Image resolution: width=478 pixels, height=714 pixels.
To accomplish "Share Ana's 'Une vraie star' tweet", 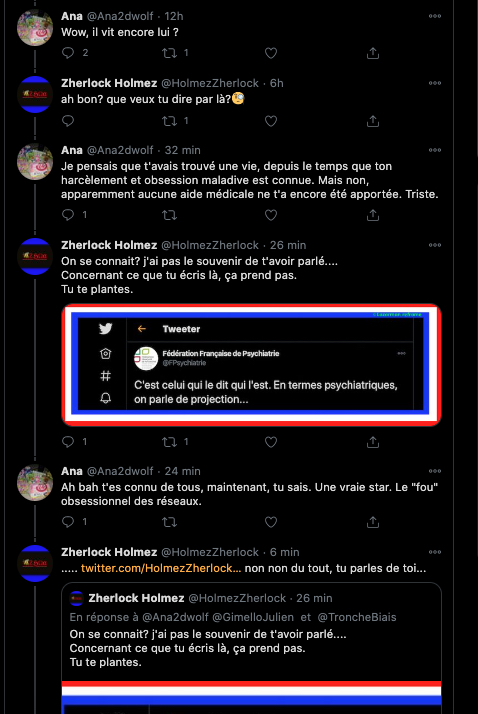I will 373,521.
